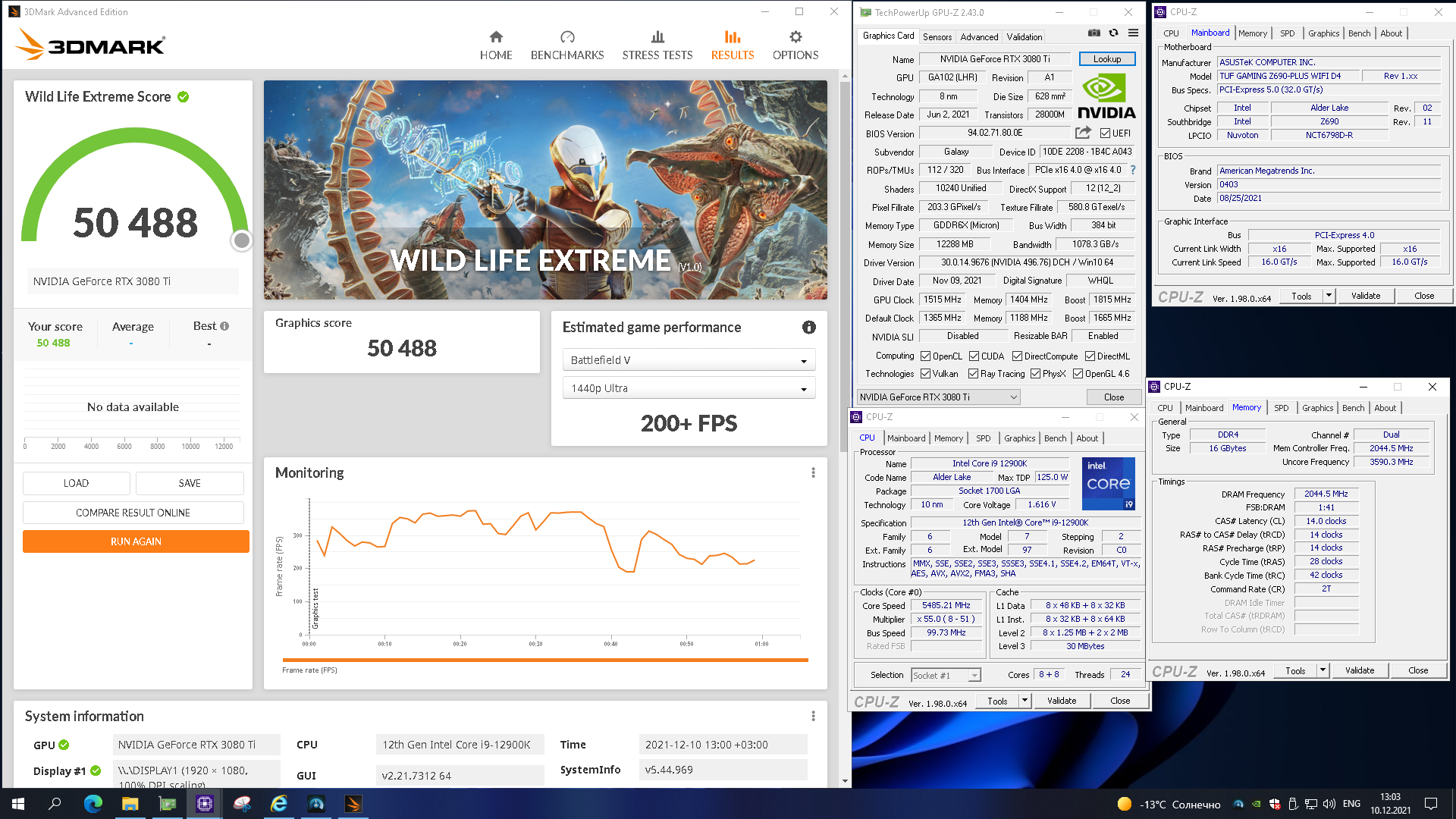Image resolution: width=1456 pixels, height=819 pixels.
Task: Open SPD tab in CPU-Z Mainboard window
Action: click(x=1287, y=33)
